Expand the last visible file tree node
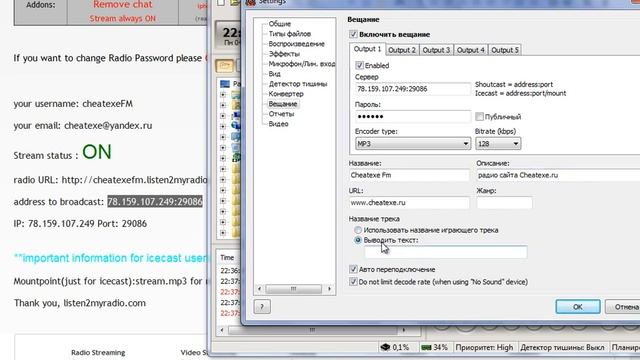The height and width of the screenshot is (360, 640). (223, 233)
